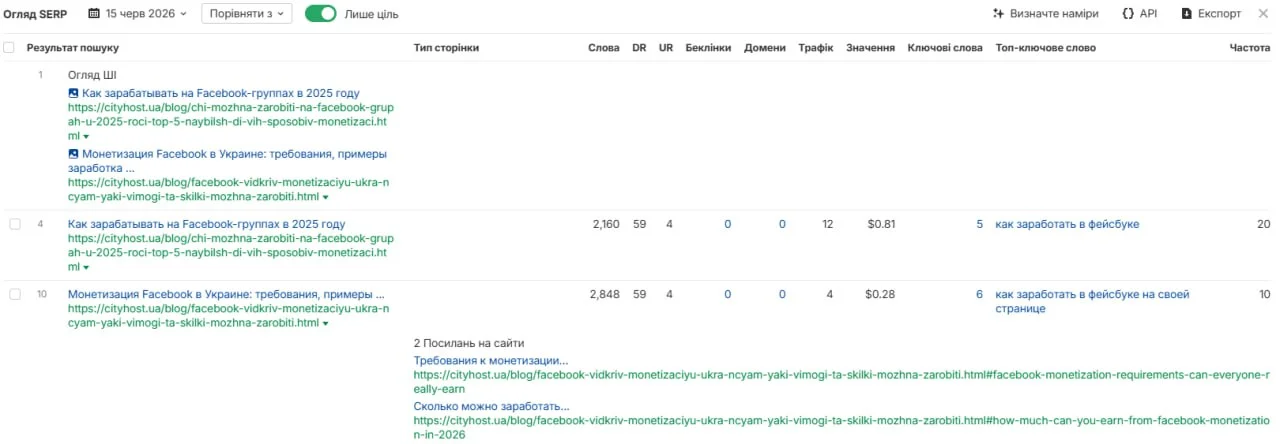Viewport: 1280px width, 444px height.
Task: Open position 10 title Монетизация Facebook в Украине
Action: (226, 294)
